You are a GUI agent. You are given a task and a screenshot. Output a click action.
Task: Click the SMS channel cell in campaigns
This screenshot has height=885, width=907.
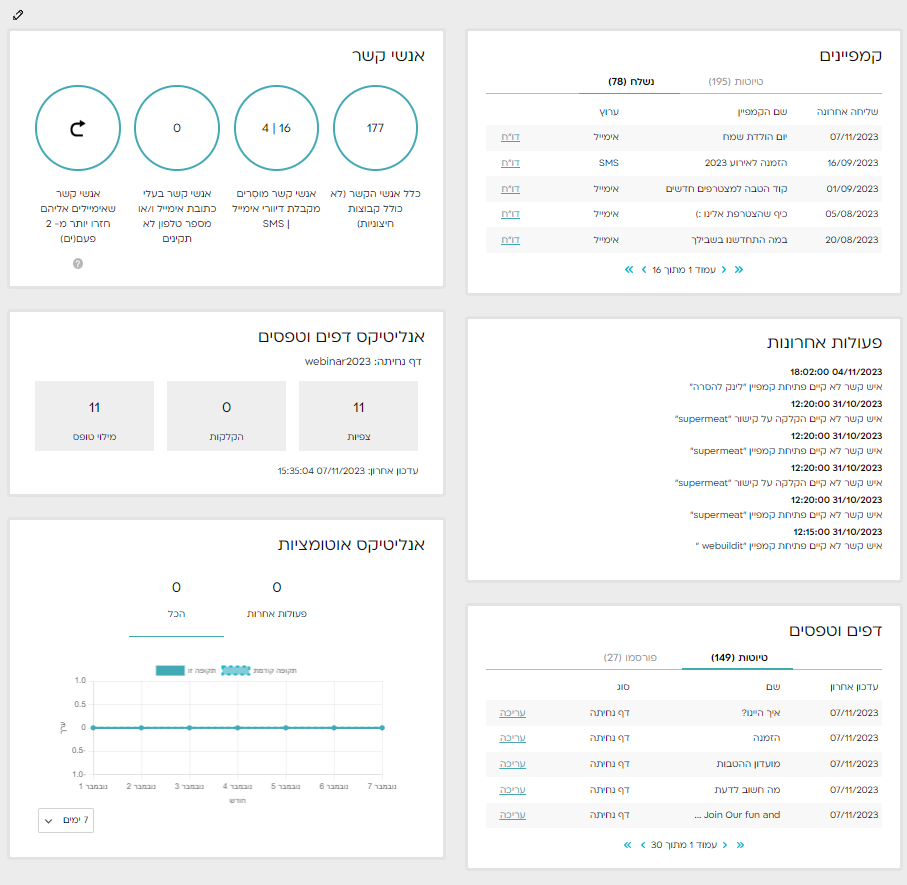[609, 163]
